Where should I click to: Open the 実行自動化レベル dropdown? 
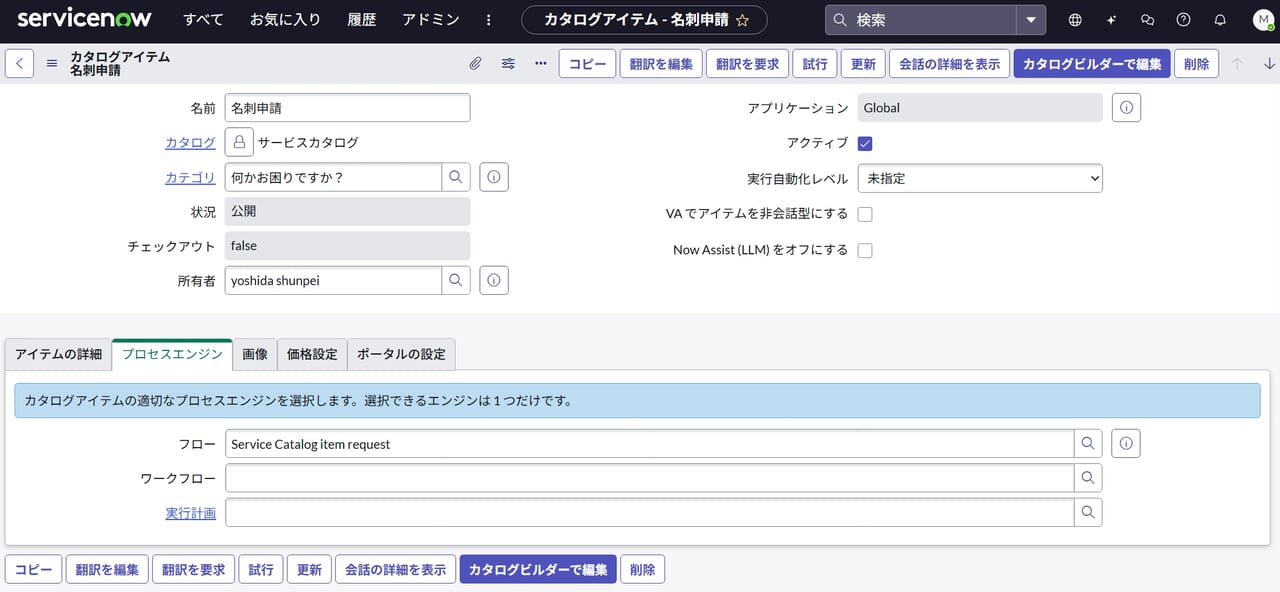tap(980, 178)
